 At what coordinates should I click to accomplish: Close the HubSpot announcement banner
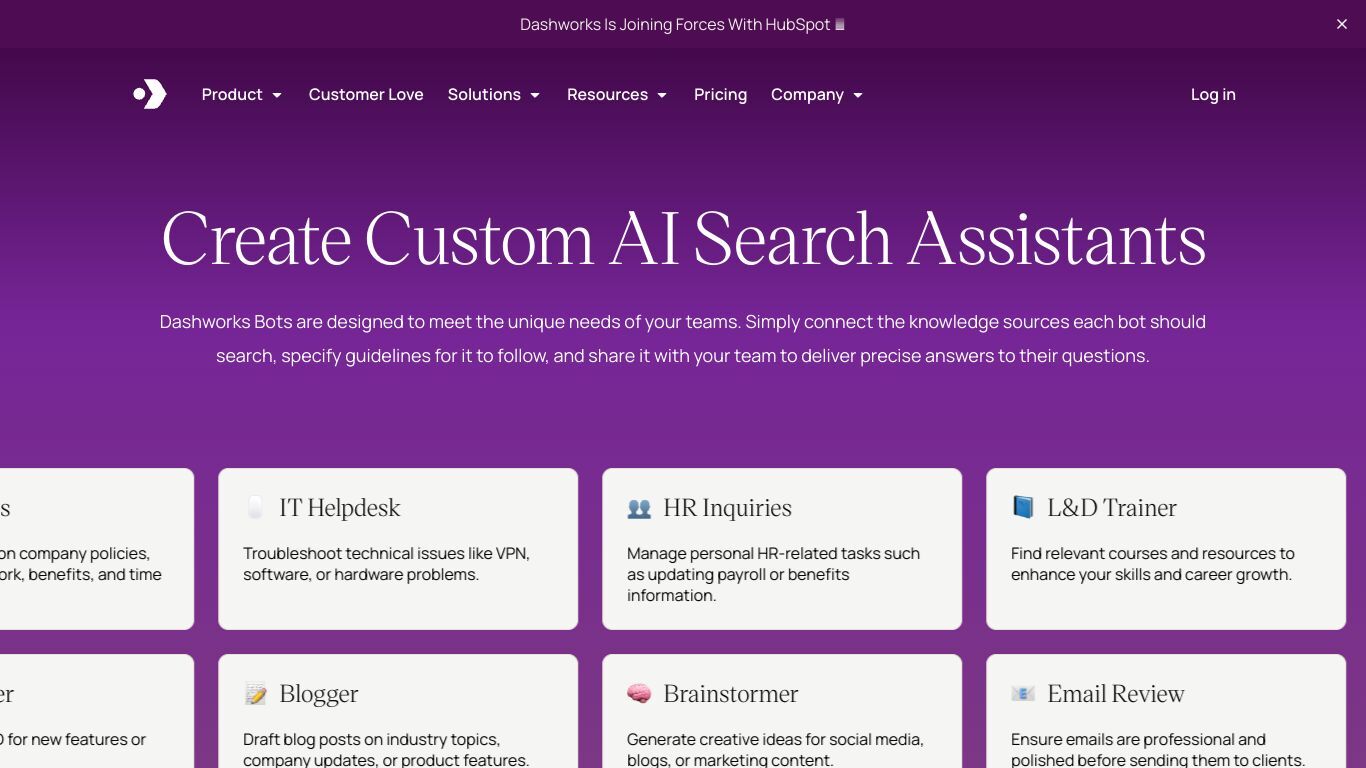[1342, 24]
